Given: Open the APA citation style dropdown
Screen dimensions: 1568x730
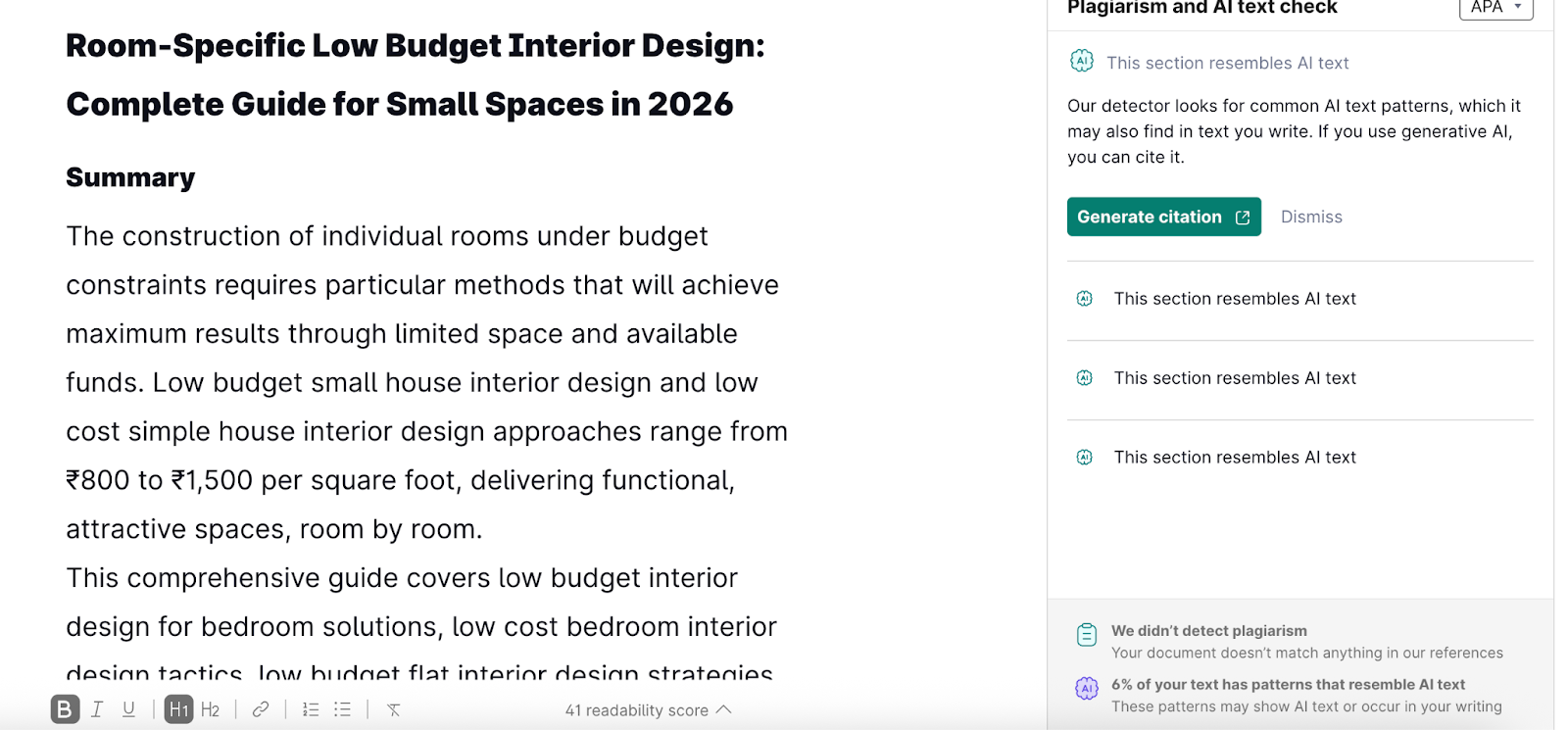Looking at the screenshot, I should coord(1495,8).
